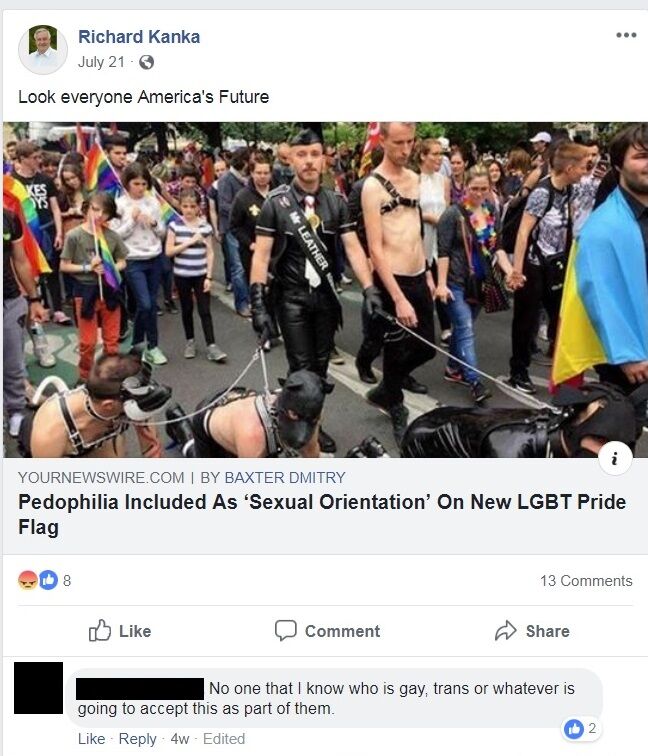This screenshot has height=756, width=648.
Task: Click the commenter's blacked-out avatar
Action: (x=39, y=688)
